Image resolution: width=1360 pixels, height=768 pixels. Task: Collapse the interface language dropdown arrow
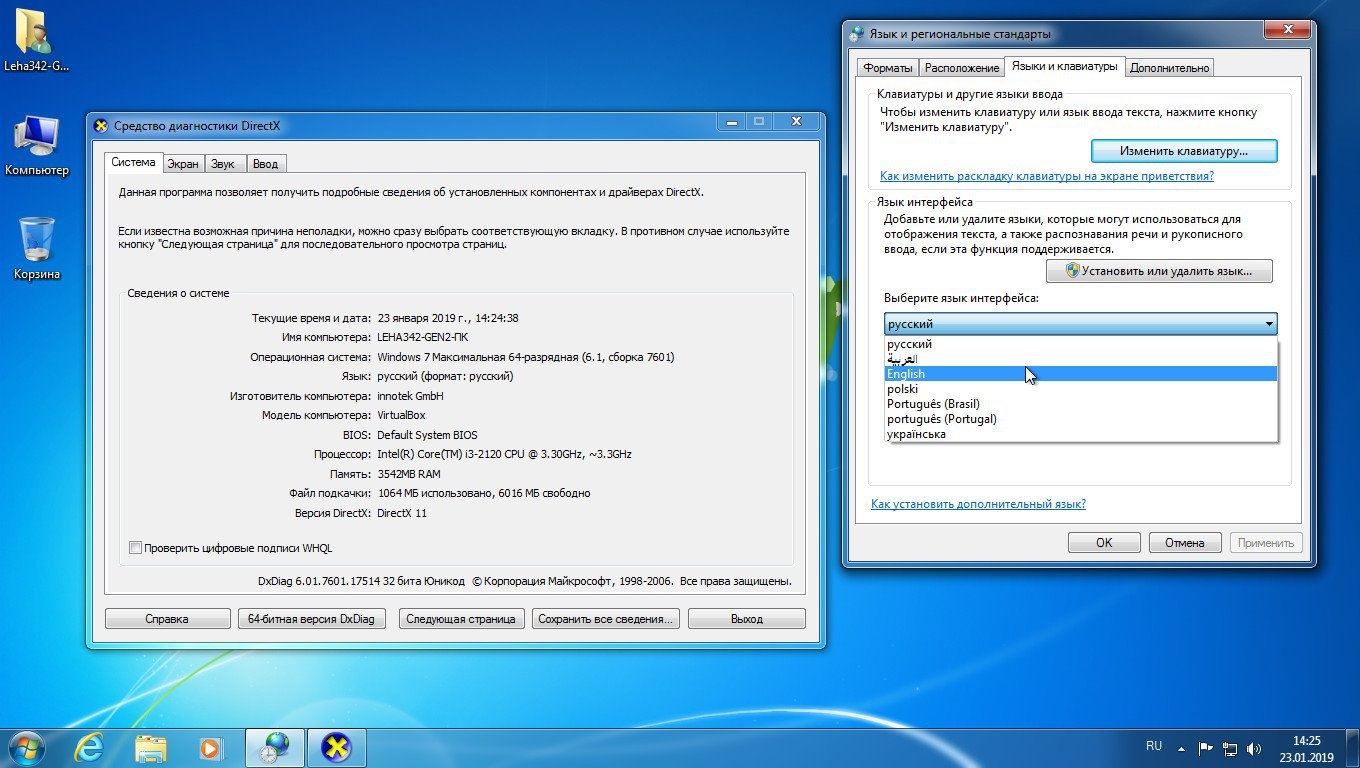pos(1268,324)
